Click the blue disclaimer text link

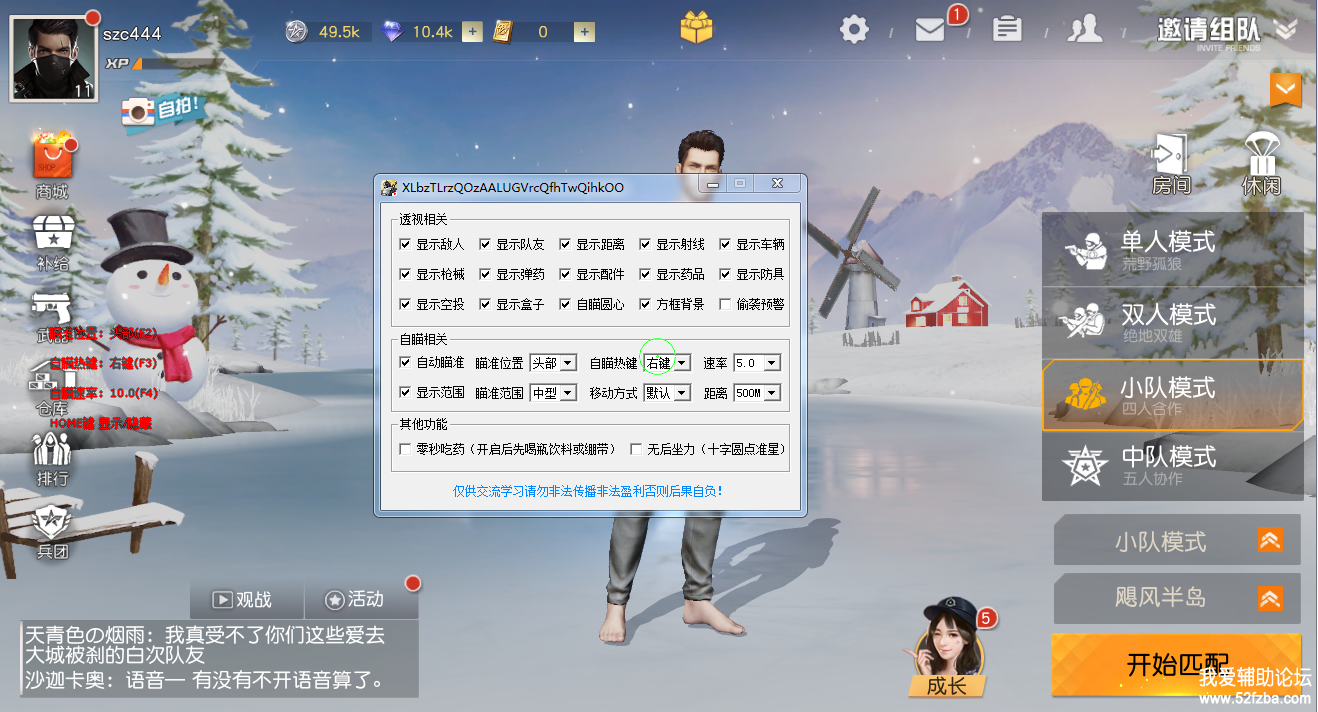click(x=588, y=491)
